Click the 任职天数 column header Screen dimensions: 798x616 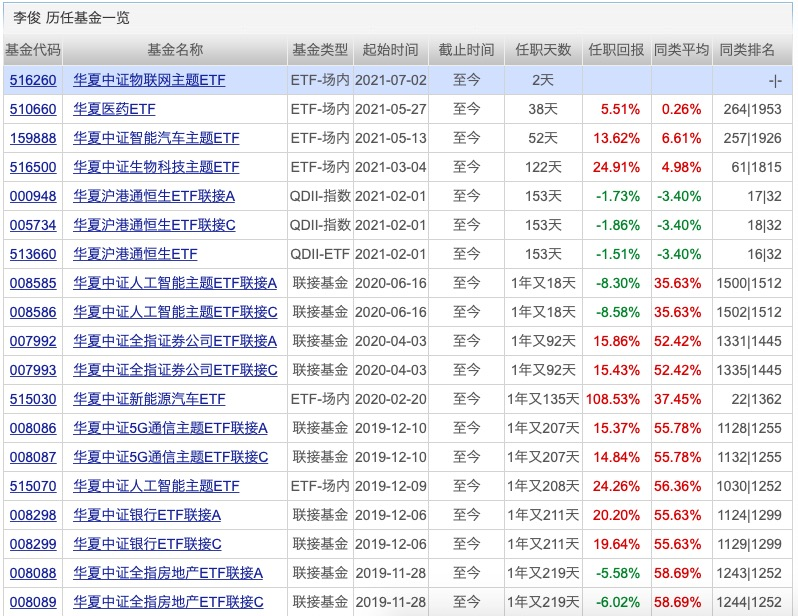pos(543,50)
